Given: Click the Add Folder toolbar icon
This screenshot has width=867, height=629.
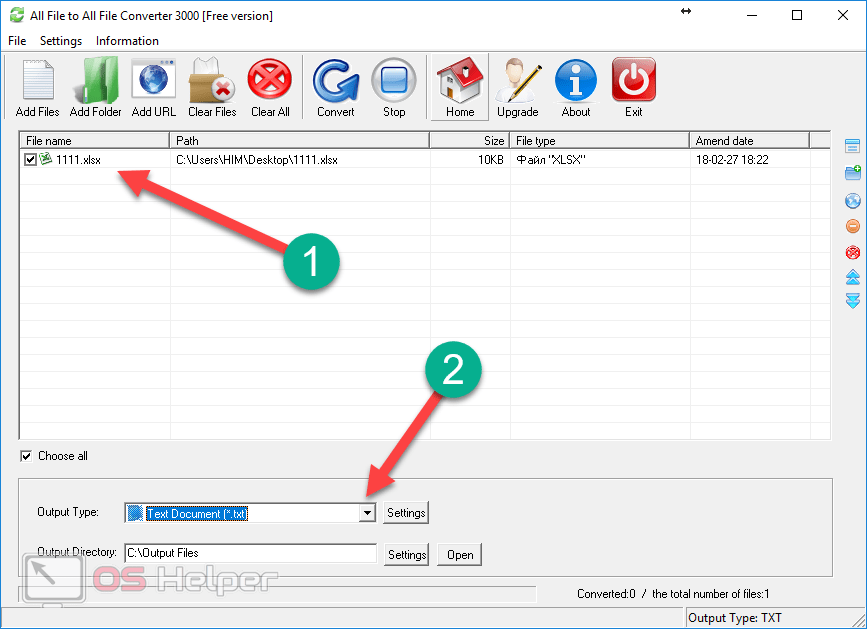Looking at the screenshot, I should pyautogui.click(x=96, y=81).
